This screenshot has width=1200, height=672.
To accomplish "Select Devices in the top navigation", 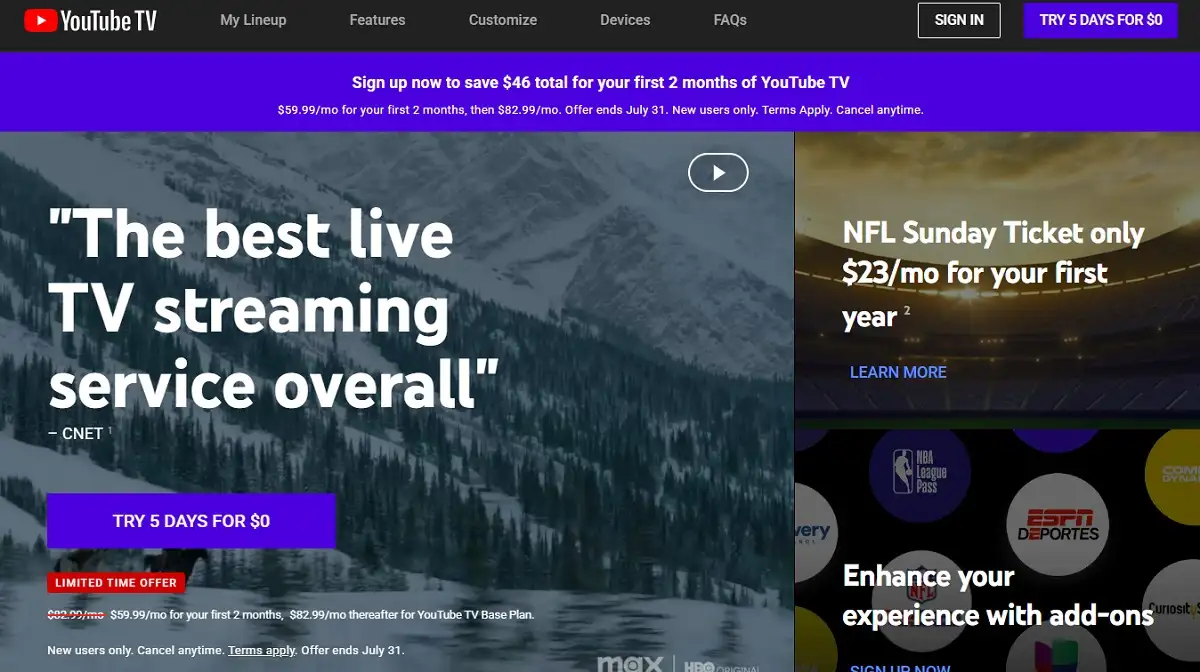I will (625, 20).
